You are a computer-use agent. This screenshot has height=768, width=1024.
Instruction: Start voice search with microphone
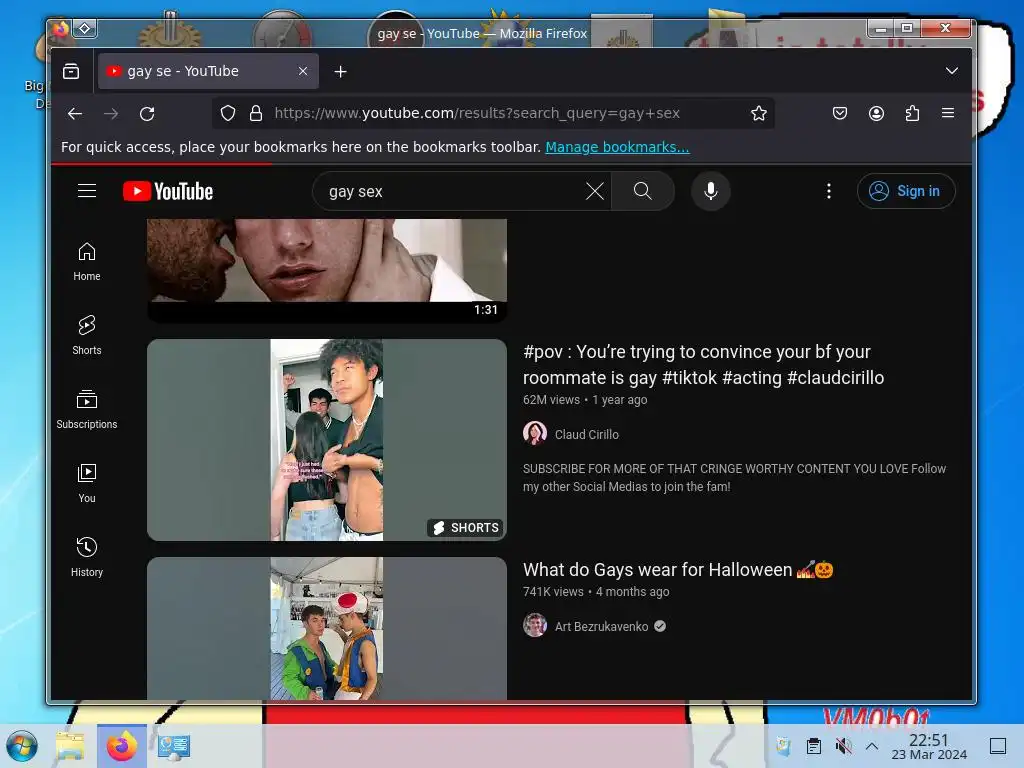pos(711,191)
